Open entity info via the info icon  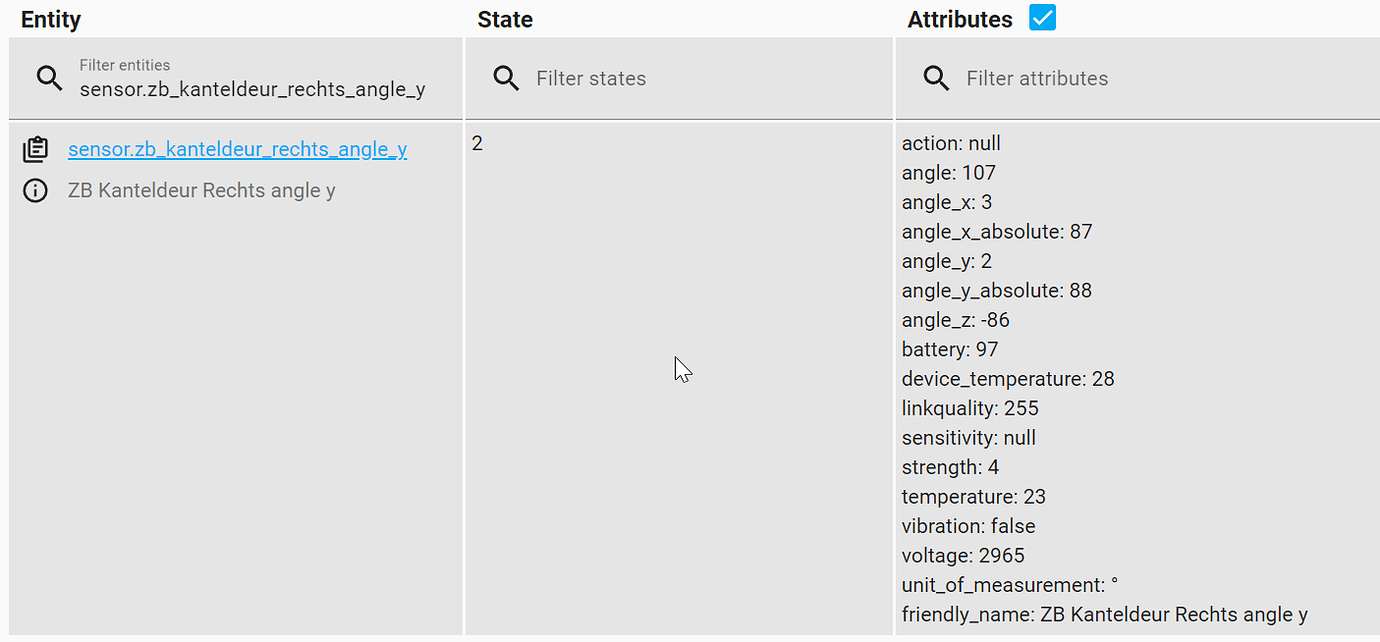coord(35,190)
